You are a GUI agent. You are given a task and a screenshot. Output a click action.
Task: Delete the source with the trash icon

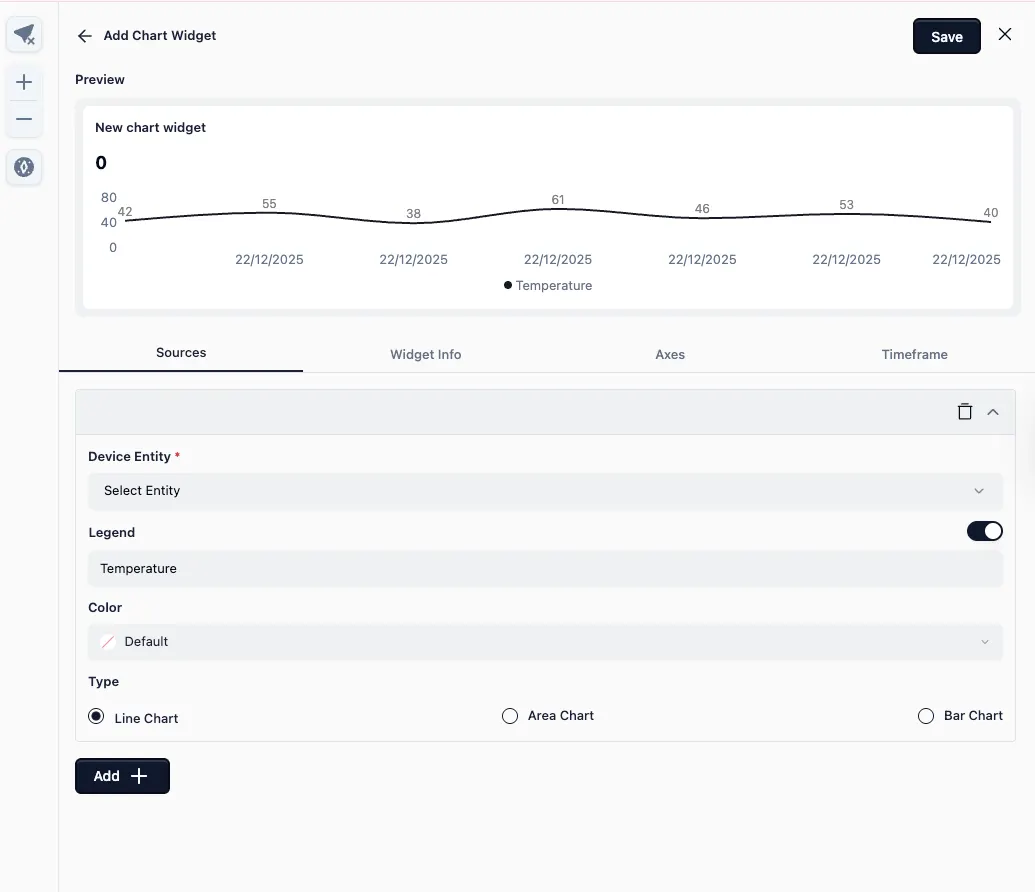click(x=964, y=412)
